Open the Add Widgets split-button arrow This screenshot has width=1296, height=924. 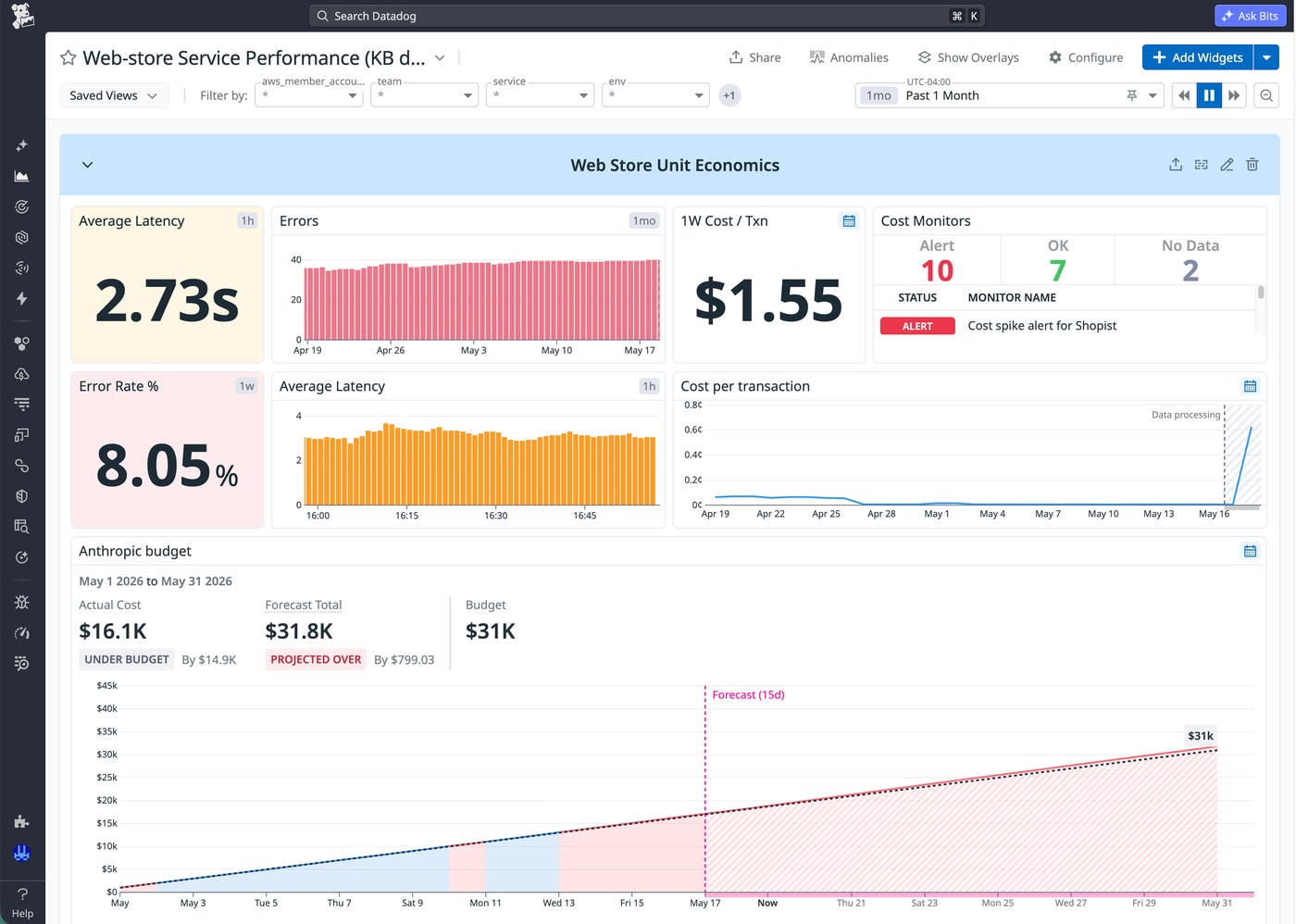point(1266,57)
